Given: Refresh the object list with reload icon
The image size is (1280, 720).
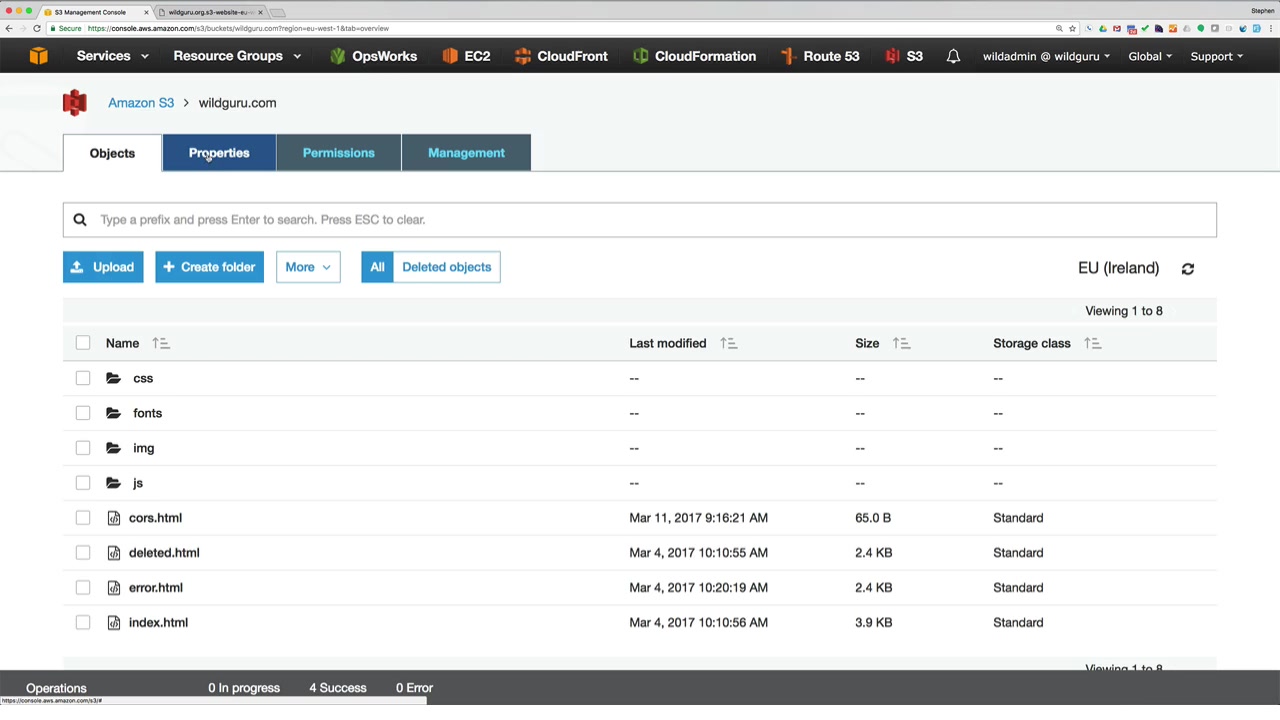Looking at the screenshot, I should (x=1188, y=268).
